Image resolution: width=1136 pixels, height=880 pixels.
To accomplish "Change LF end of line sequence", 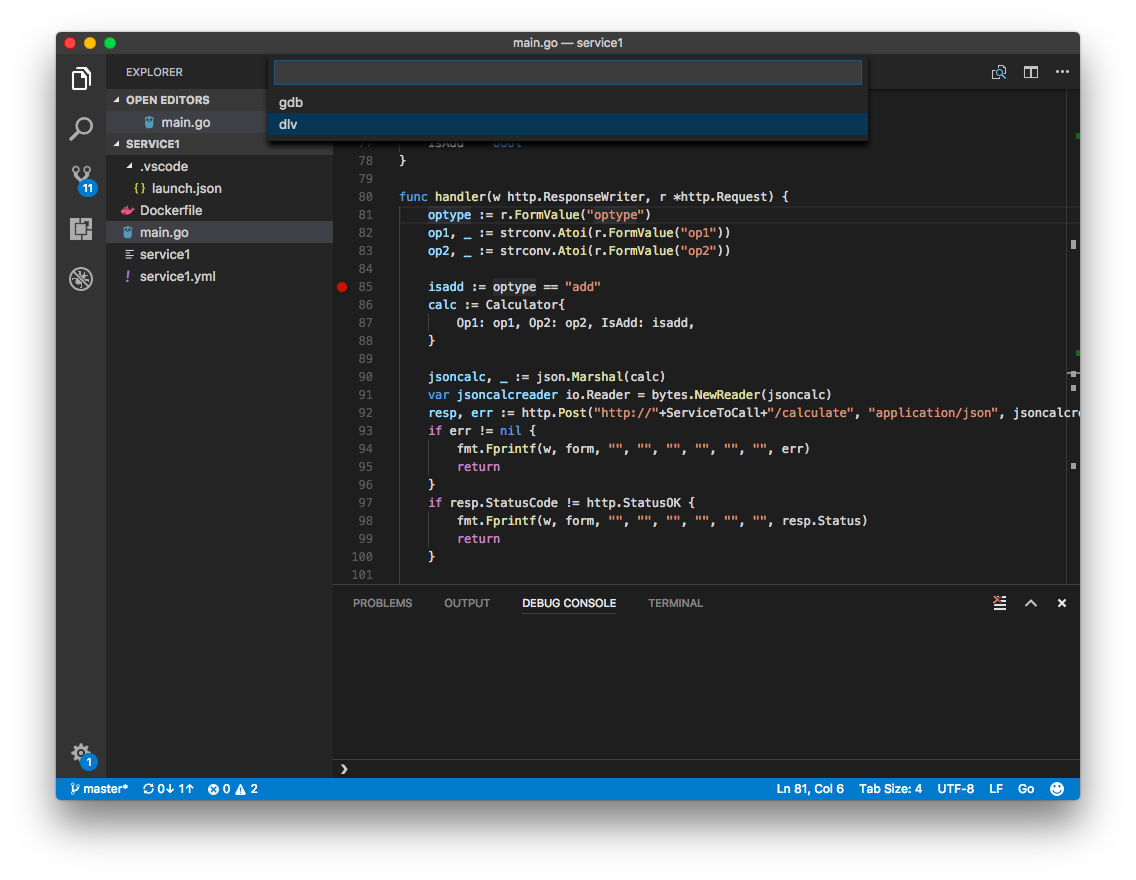I will (x=996, y=789).
